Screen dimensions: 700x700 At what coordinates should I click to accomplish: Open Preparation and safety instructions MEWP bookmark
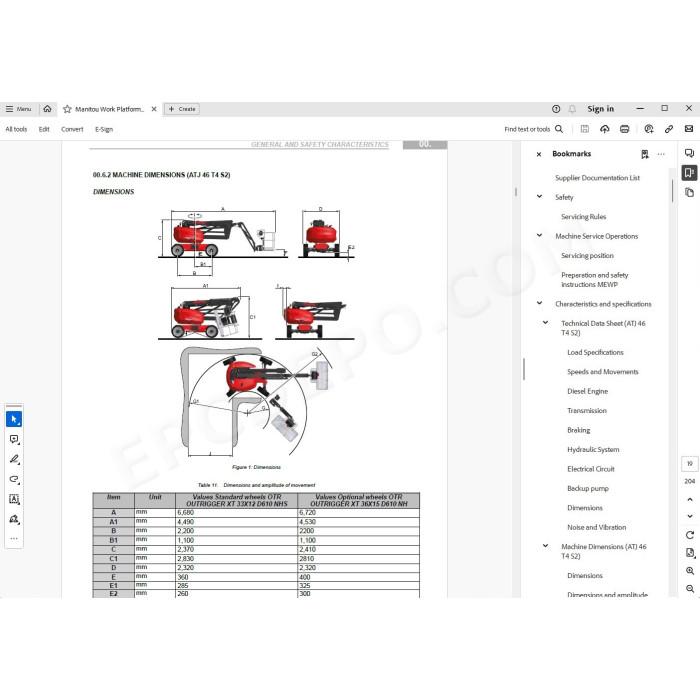point(594,279)
